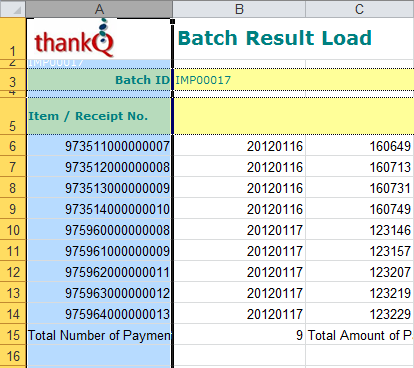Select cell with value 160749

coord(360,209)
